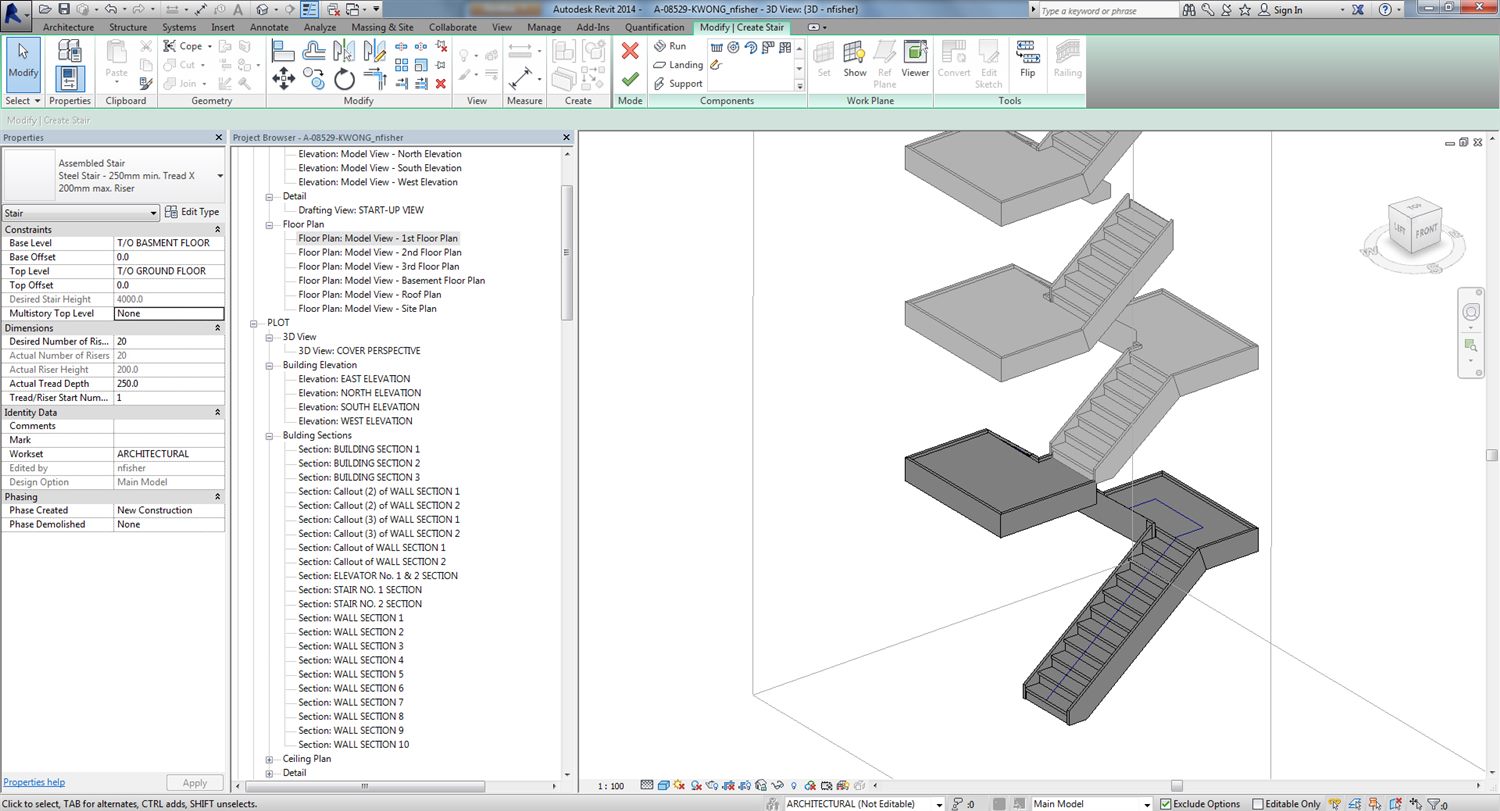This screenshot has width=1500, height=811.
Task: Click the Project Browser vertical scrollbar thumb
Action: click(x=567, y=252)
